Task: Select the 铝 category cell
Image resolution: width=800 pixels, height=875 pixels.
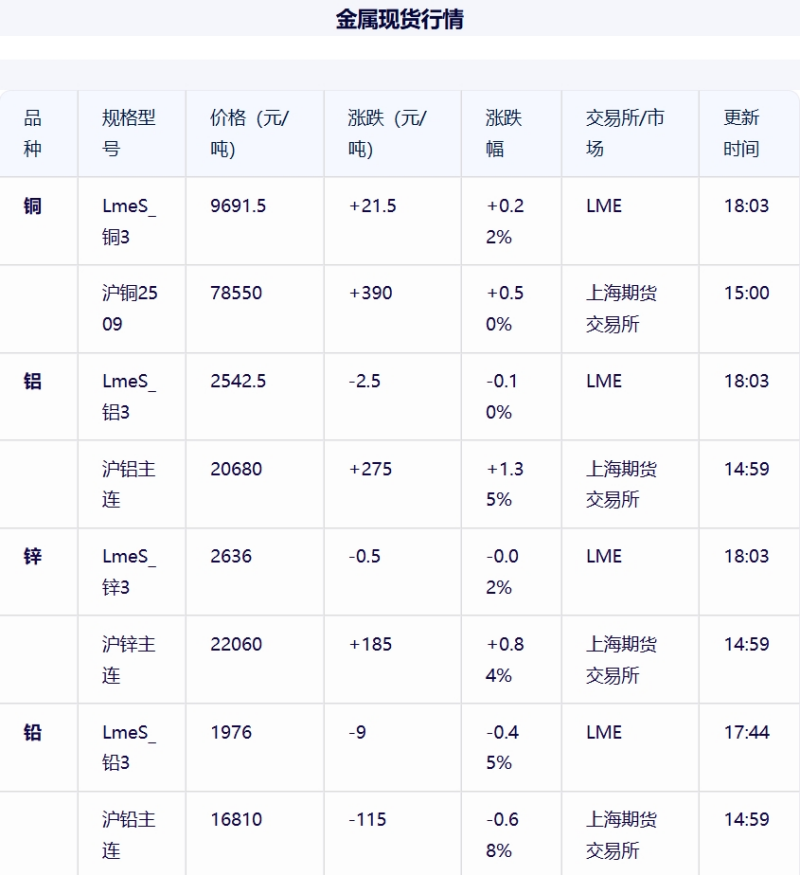Action: [33, 381]
